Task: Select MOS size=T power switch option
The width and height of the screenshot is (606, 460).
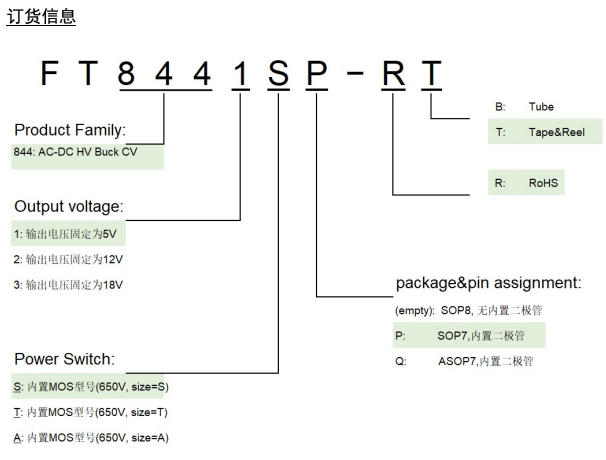Action: [x=91, y=412]
